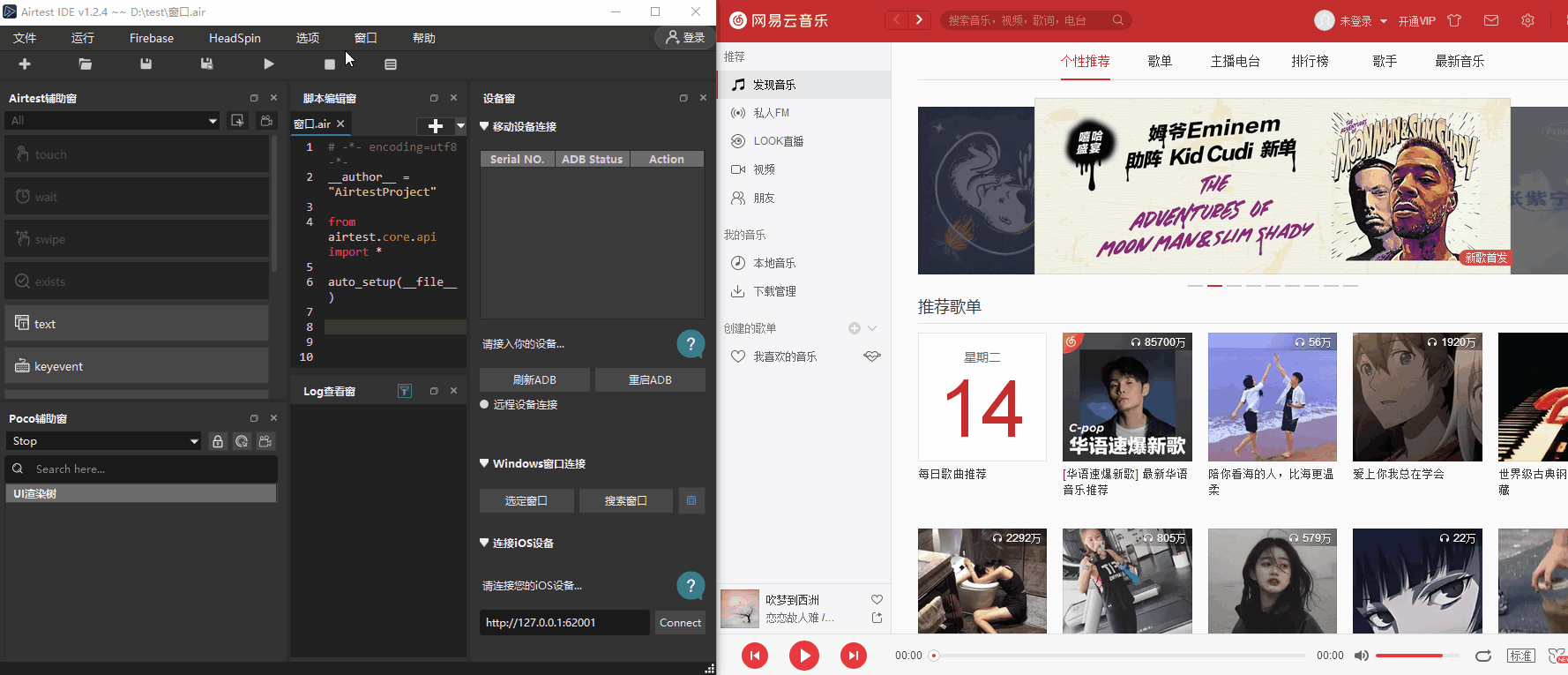Image resolution: width=1568 pixels, height=675 pixels.
Task: Click the iOS Connect button
Action: click(x=680, y=622)
